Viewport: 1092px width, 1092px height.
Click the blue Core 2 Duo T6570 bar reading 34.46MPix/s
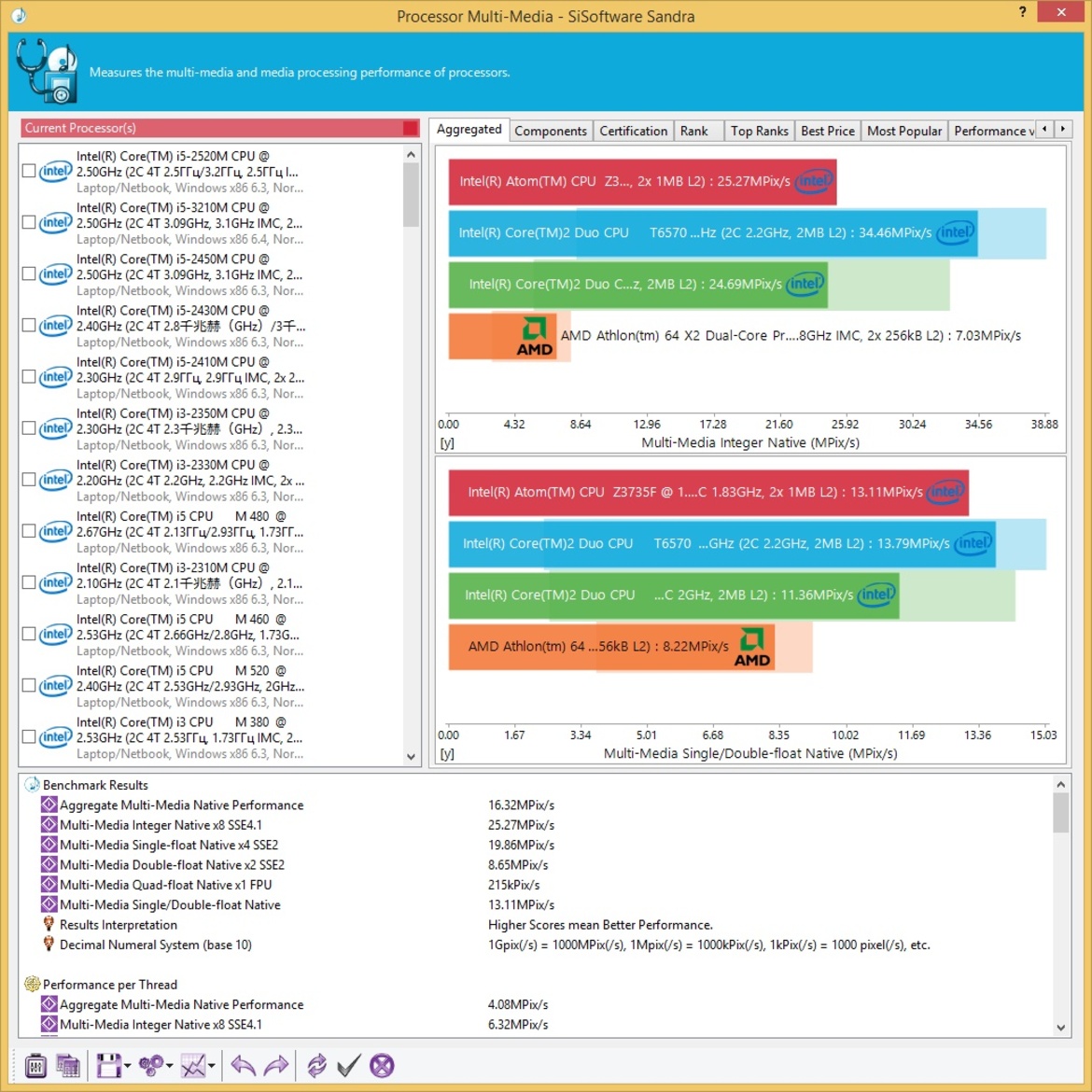tap(713, 233)
